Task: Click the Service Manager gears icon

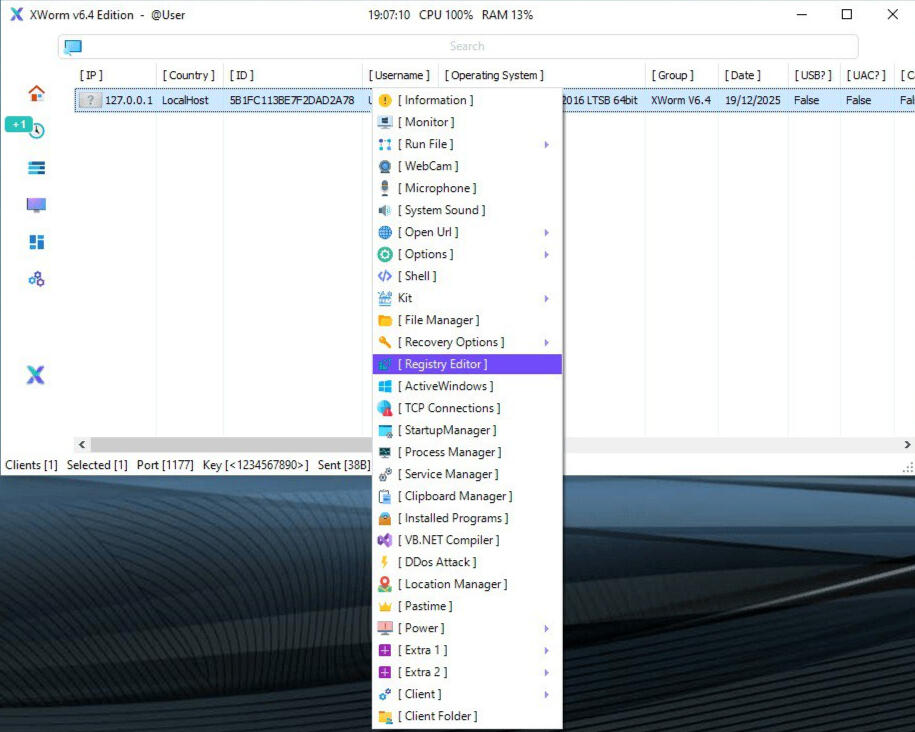Action: 385,474
